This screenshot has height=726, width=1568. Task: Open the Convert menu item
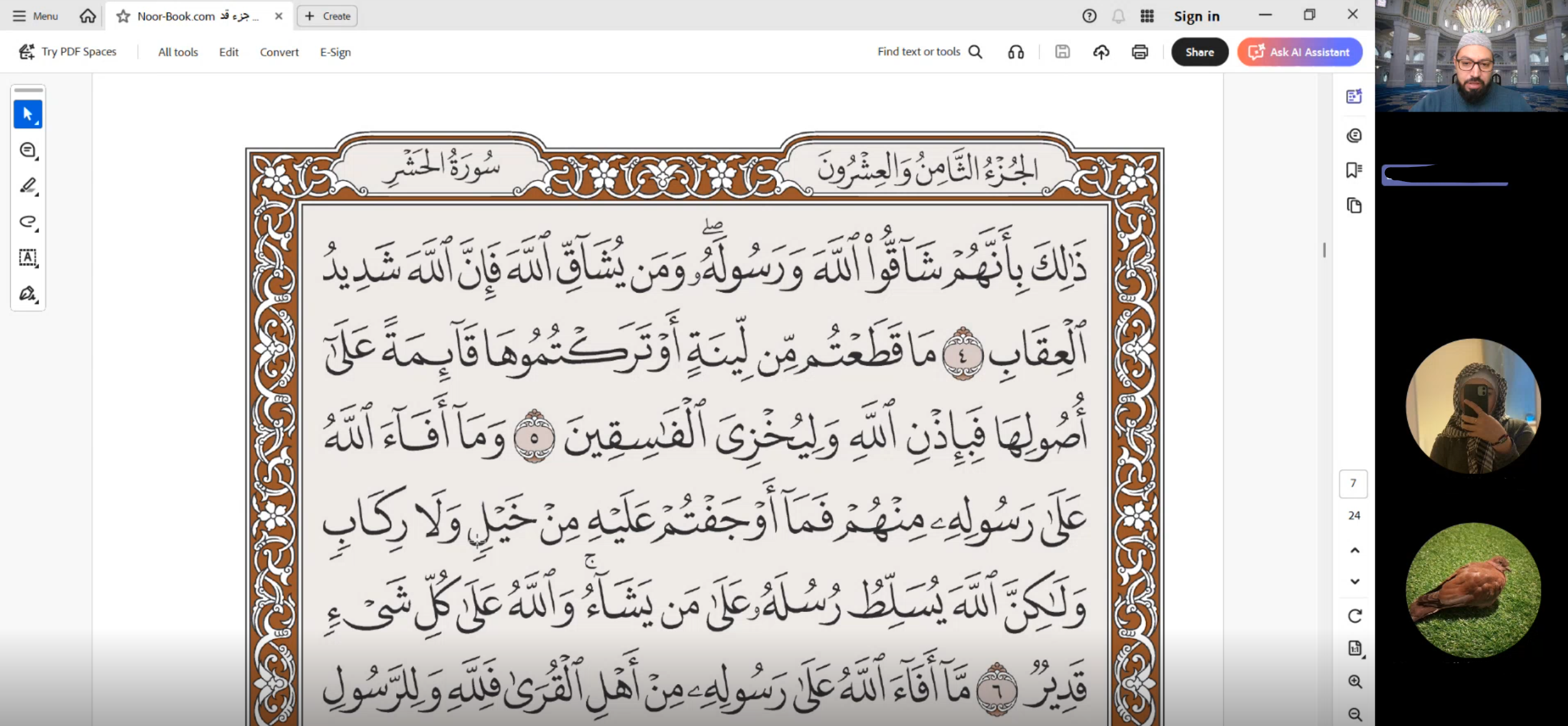[x=279, y=52]
